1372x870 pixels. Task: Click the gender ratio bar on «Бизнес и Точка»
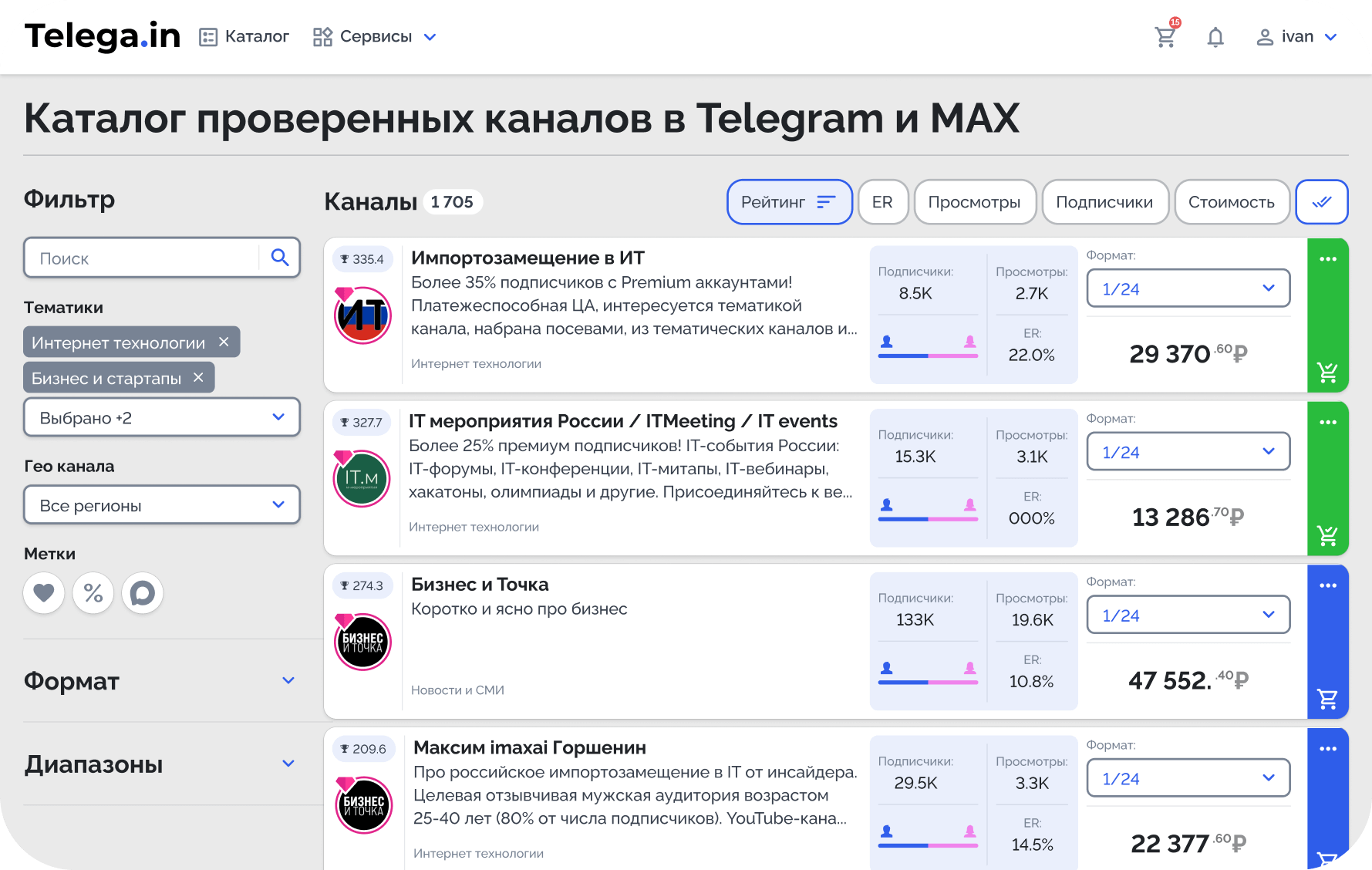[x=928, y=682]
